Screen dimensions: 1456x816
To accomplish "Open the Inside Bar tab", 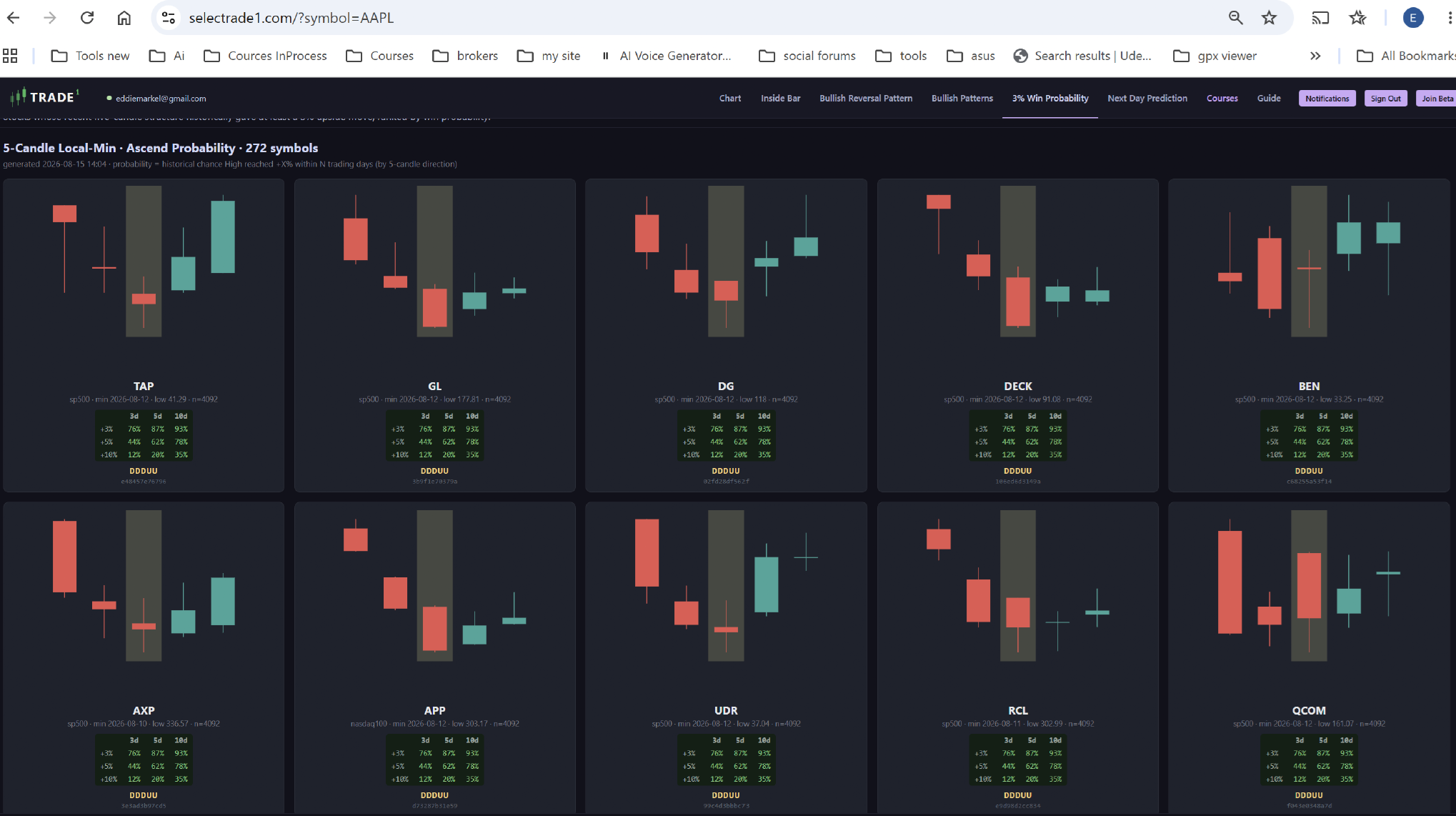I will click(780, 99).
